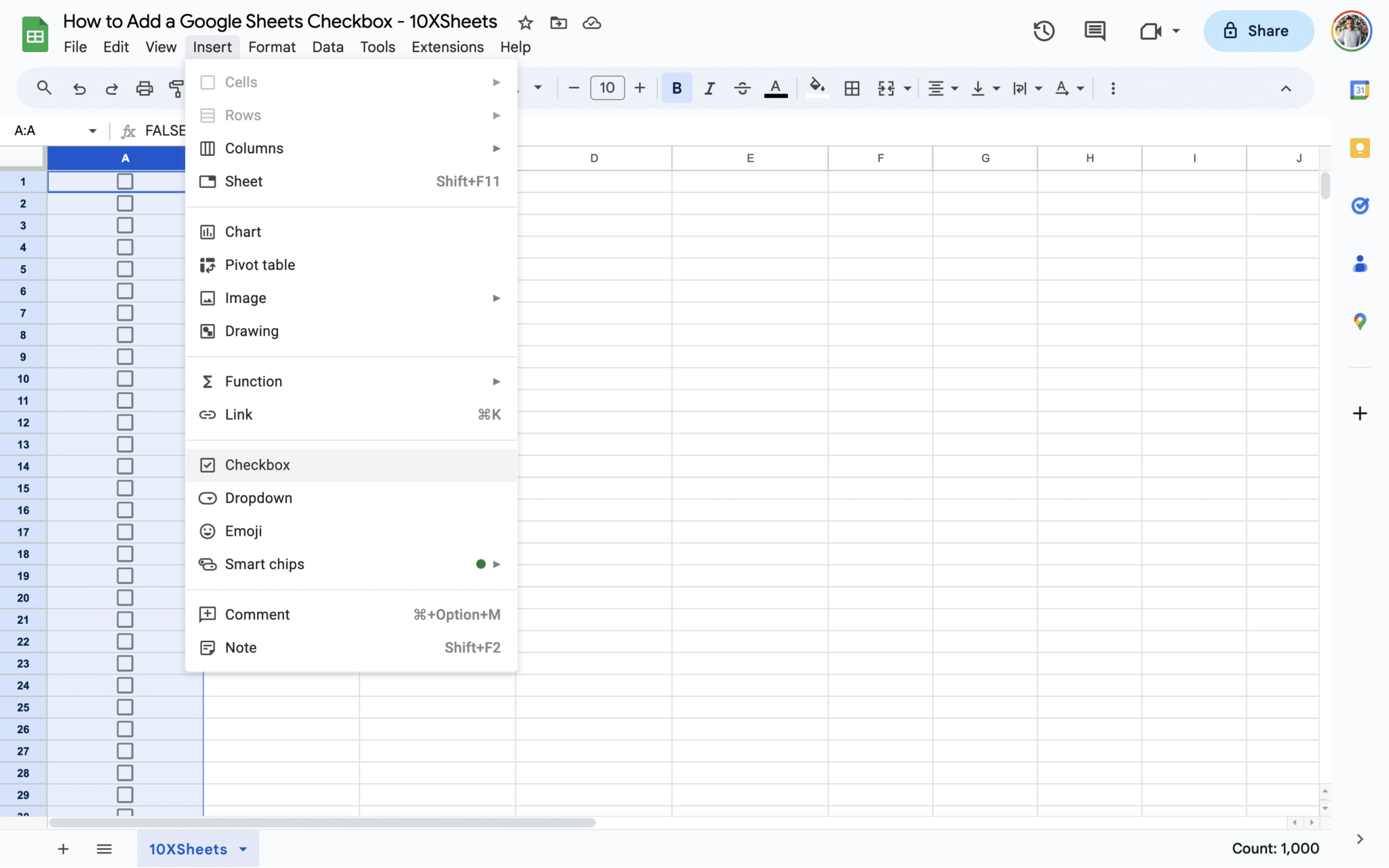Image resolution: width=1389 pixels, height=868 pixels.
Task: Toggle italic formatting
Action: [709, 88]
